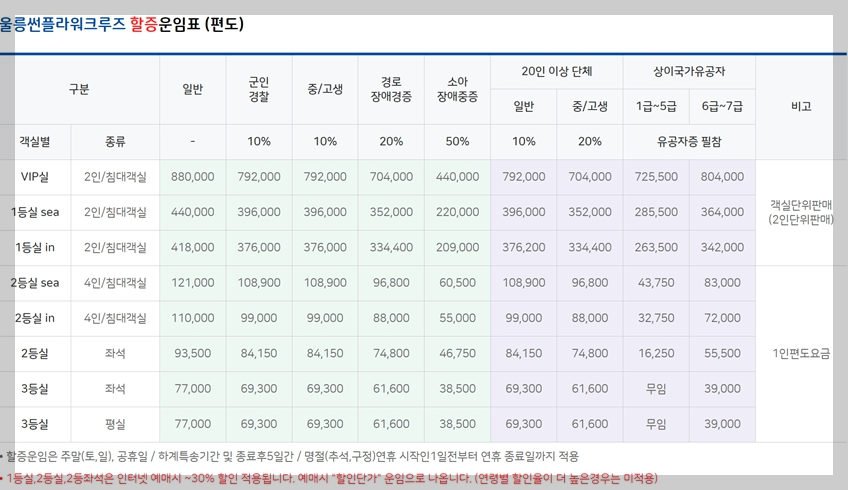Select the red 인터넷 예매시 ~30% 할인 footnote

click(x=329, y=478)
